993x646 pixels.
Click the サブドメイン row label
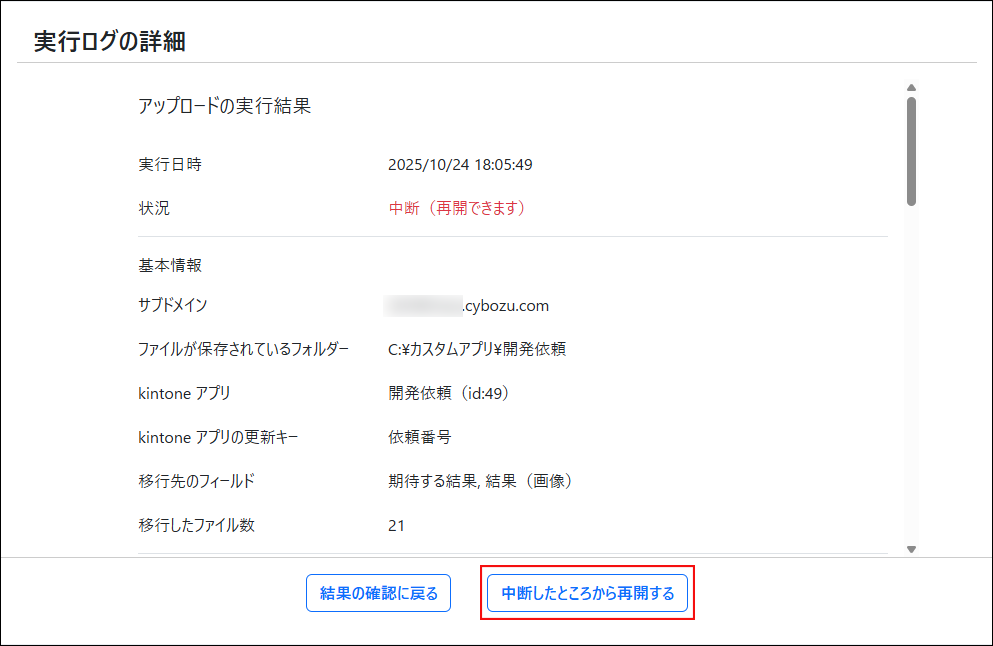coord(172,305)
